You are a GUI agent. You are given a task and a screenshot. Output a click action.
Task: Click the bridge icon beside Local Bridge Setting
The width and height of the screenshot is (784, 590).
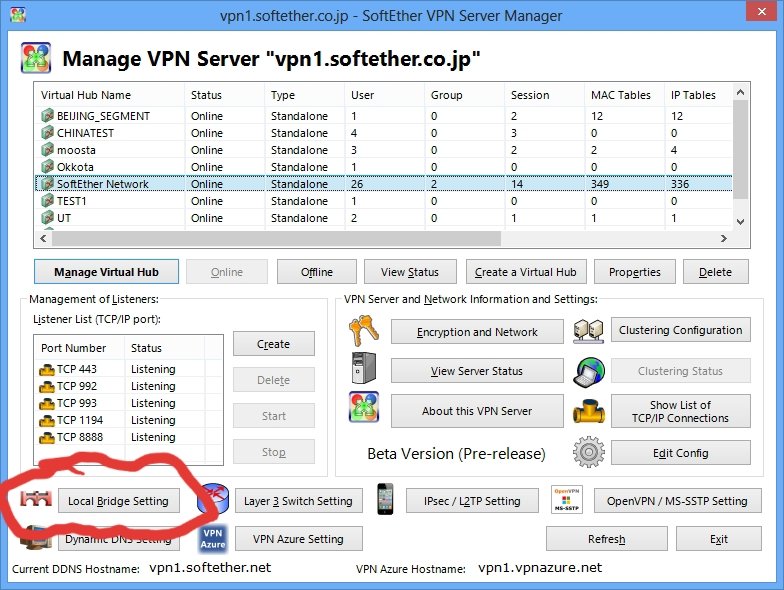click(36, 499)
